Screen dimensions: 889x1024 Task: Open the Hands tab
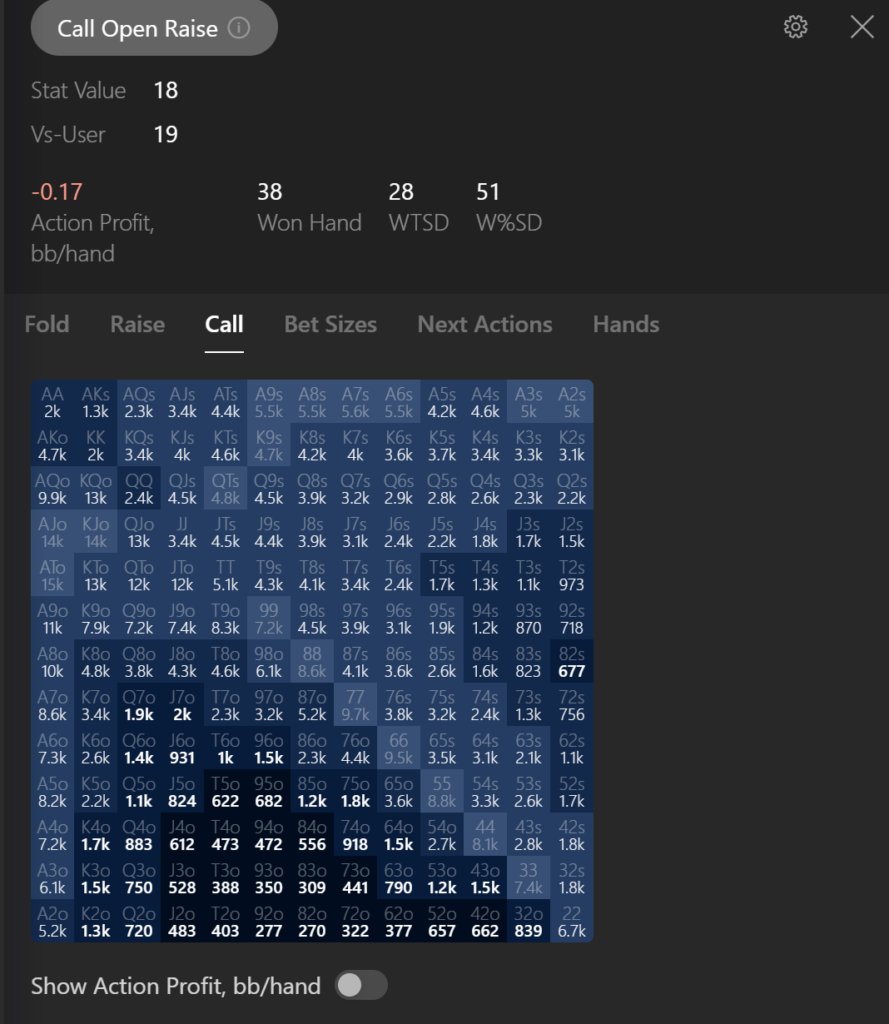[x=626, y=325]
